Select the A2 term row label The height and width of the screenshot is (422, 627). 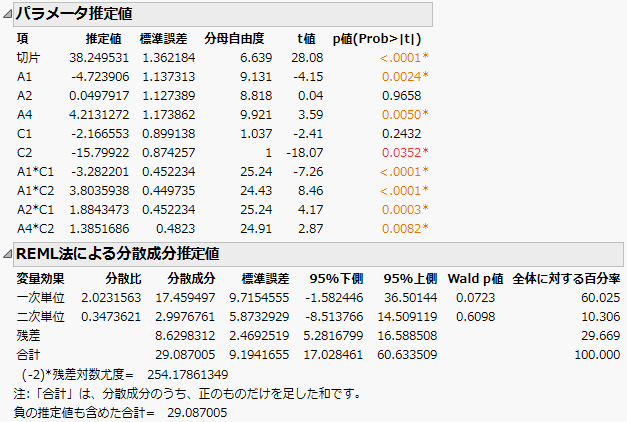pos(24,96)
